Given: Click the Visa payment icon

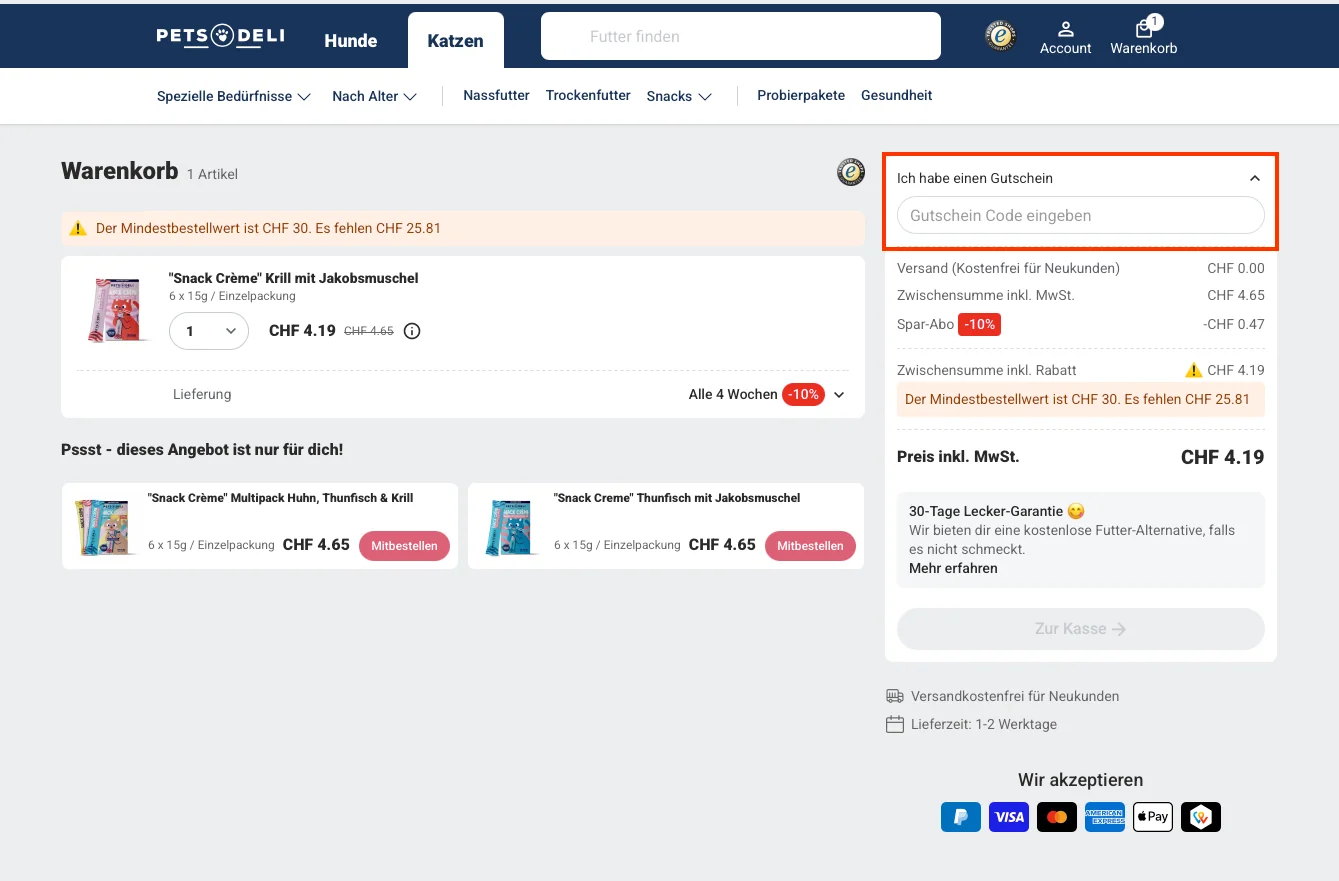Looking at the screenshot, I should pos(1008,817).
